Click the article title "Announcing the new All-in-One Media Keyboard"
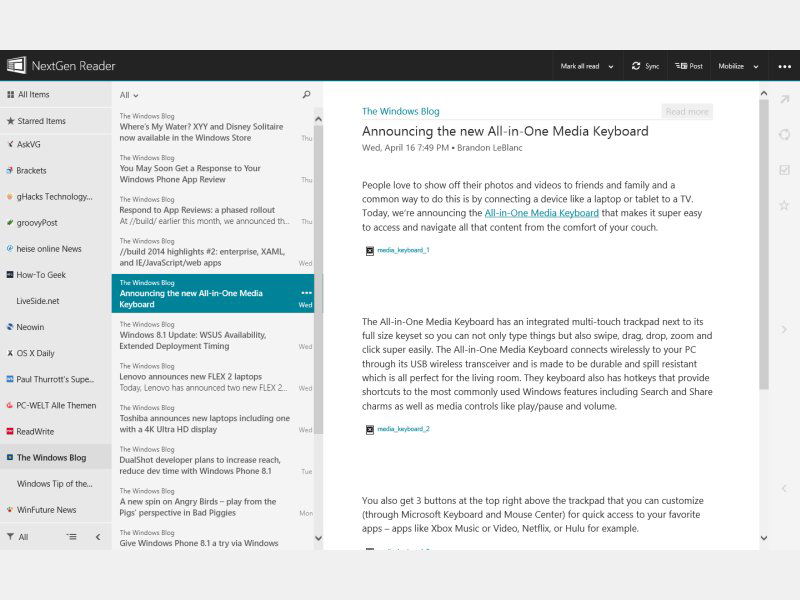The height and width of the screenshot is (600, 800). [505, 131]
